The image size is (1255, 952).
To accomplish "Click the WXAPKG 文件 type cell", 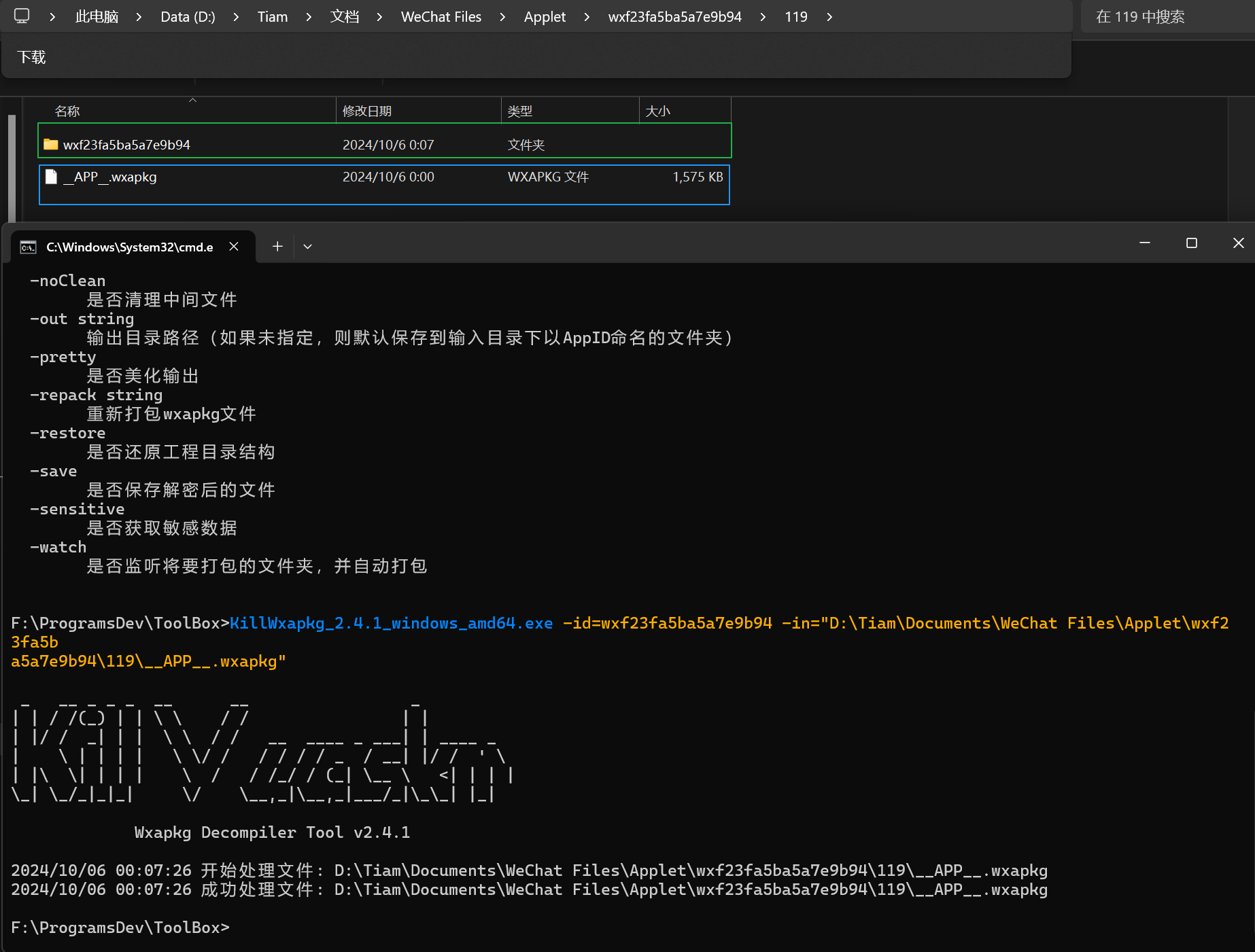I will click(x=548, y=177).
